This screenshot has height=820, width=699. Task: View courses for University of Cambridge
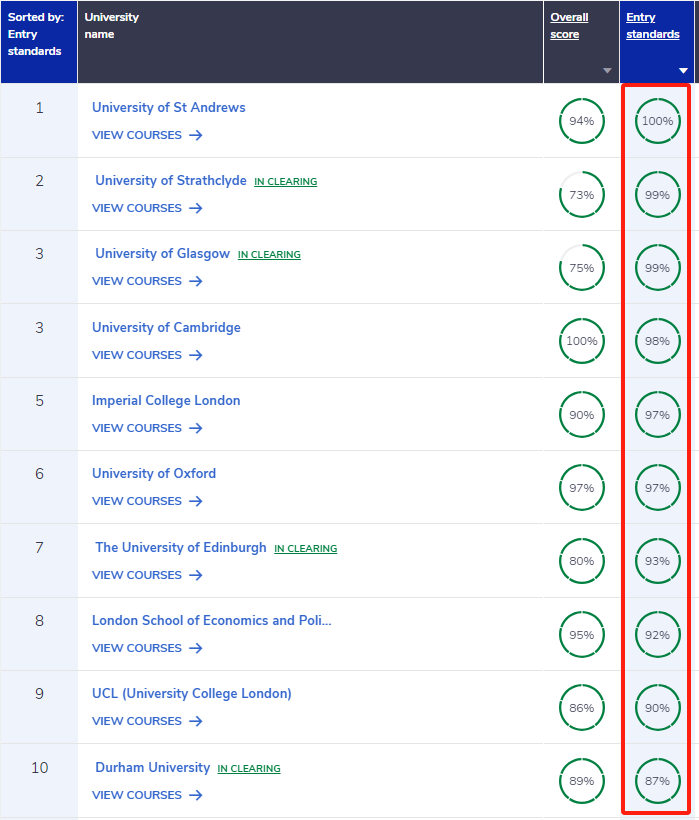tap(147, 355)
